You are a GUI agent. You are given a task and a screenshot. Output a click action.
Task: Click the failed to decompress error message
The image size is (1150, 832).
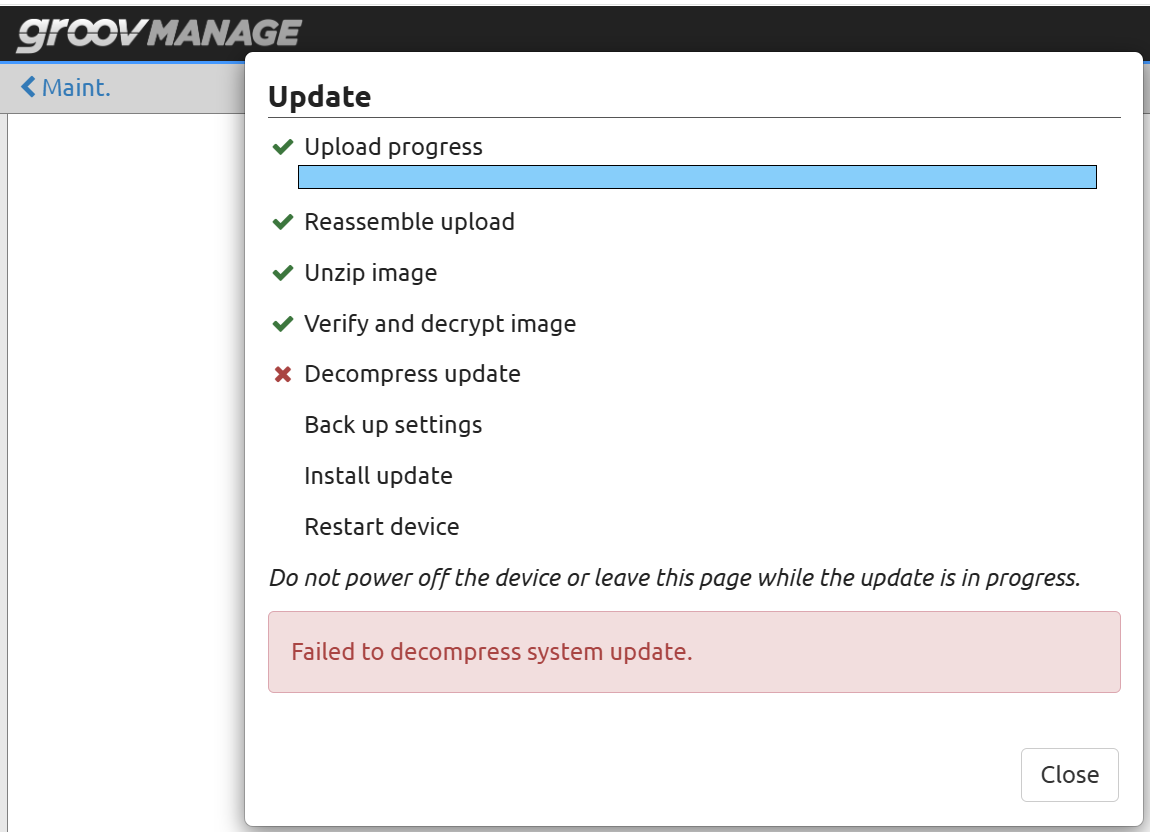pos(491,652)
